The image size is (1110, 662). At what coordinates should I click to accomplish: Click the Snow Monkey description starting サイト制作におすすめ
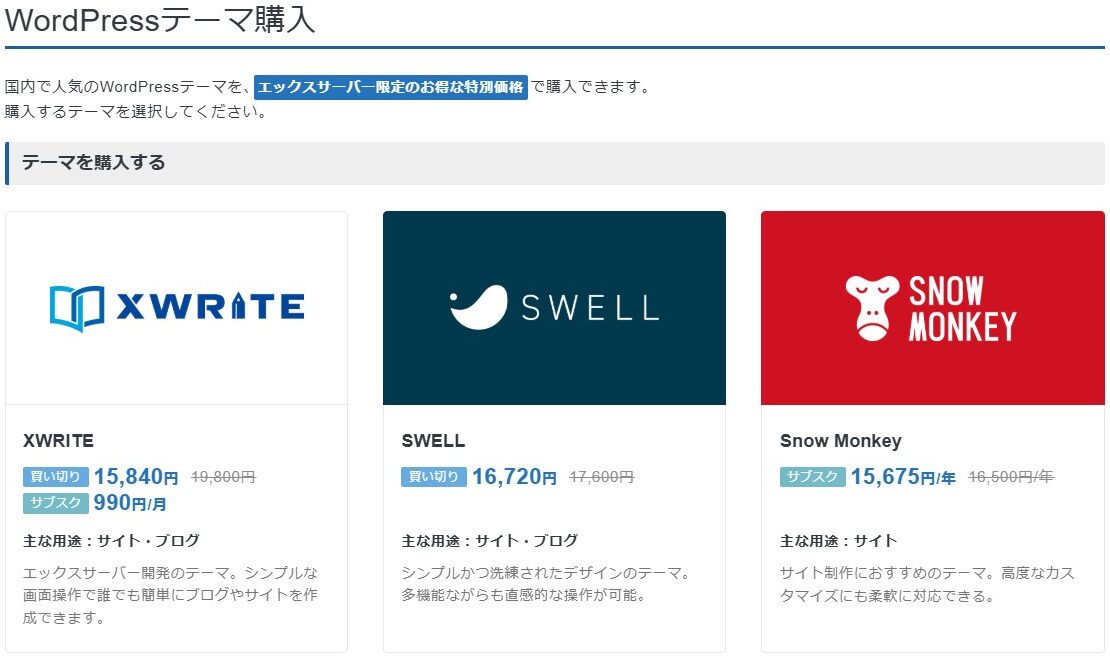coord(927,584)
